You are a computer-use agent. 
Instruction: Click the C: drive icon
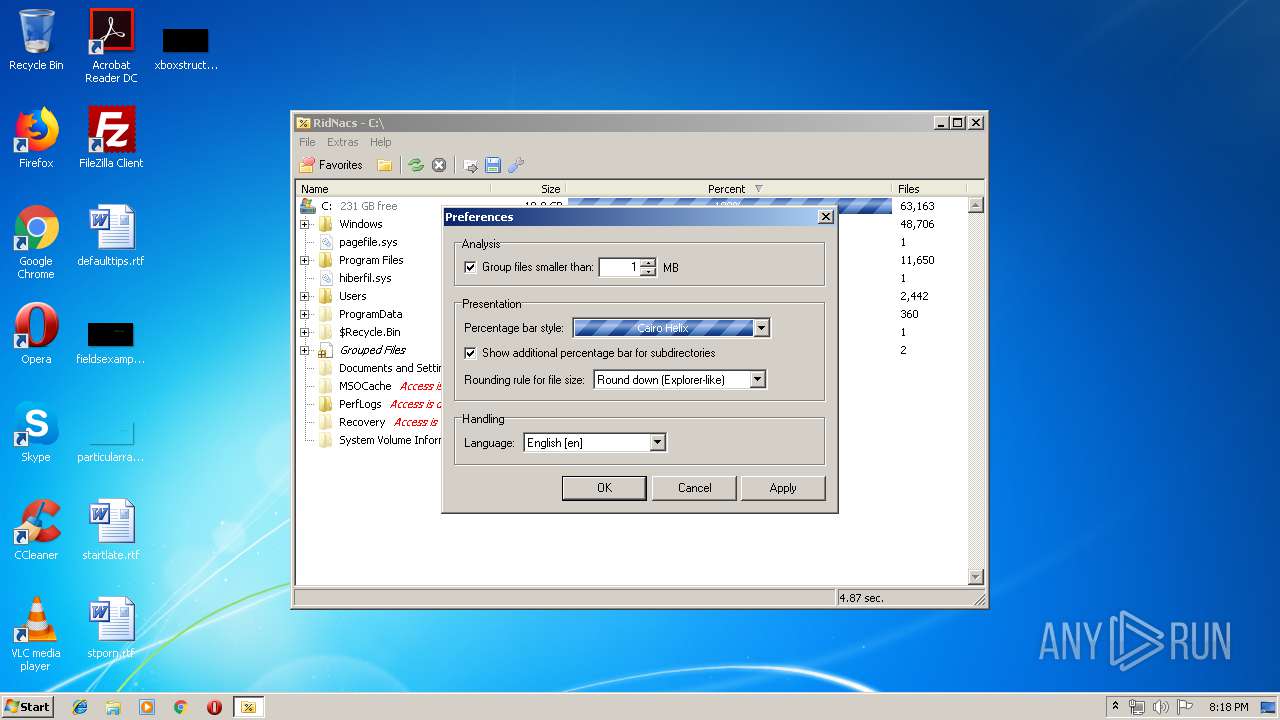[308, 206]
